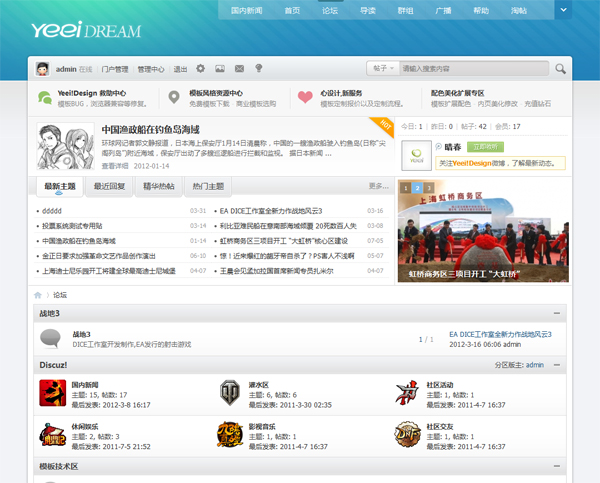Click the search magnifier icon
This screenshot has width=600, height=483.
pyautogui.click(x=560, y=69)
